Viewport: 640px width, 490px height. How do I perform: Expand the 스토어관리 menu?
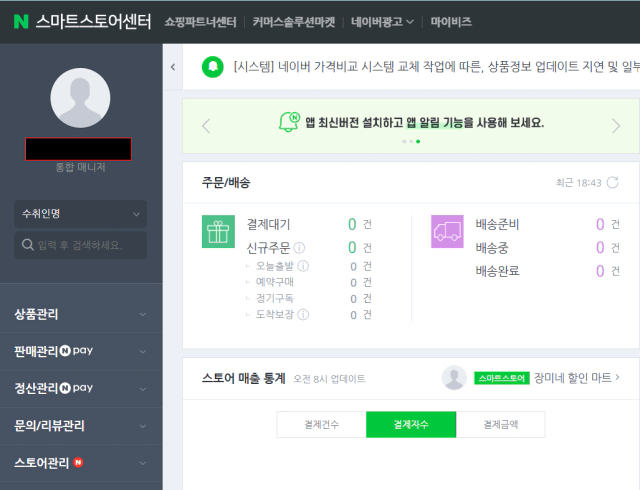[81, 463]
